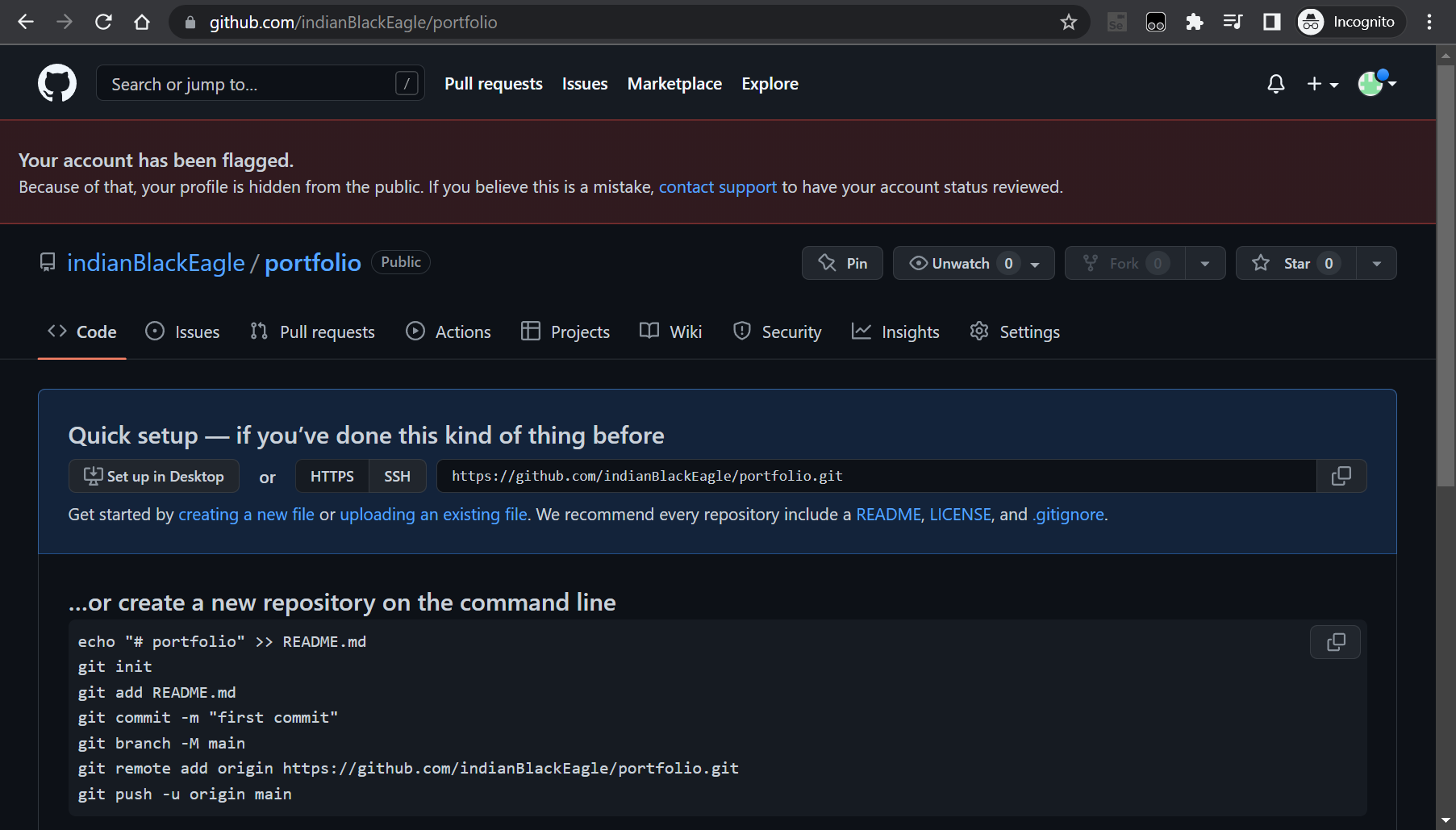Open the browser media control icon
The width and height of the screenshot is (1456, 830).
pos(1233,22)
